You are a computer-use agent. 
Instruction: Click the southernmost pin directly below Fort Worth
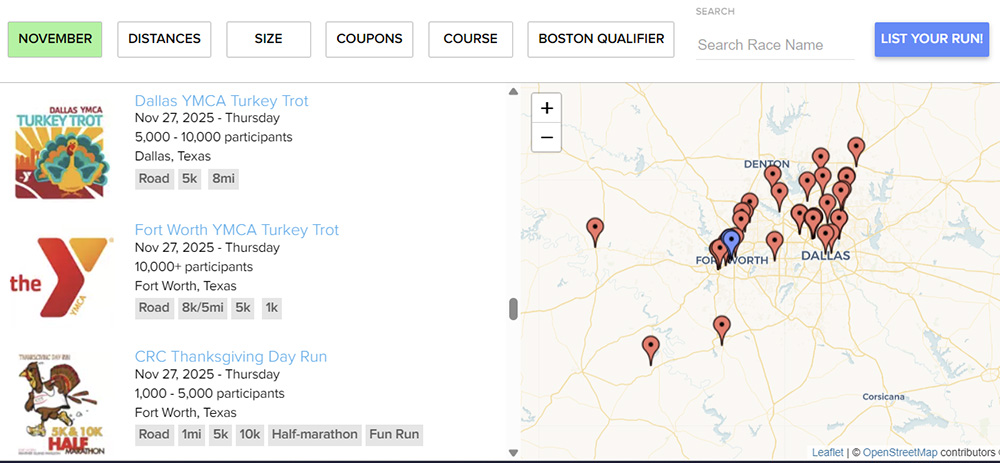pos(721,330)
